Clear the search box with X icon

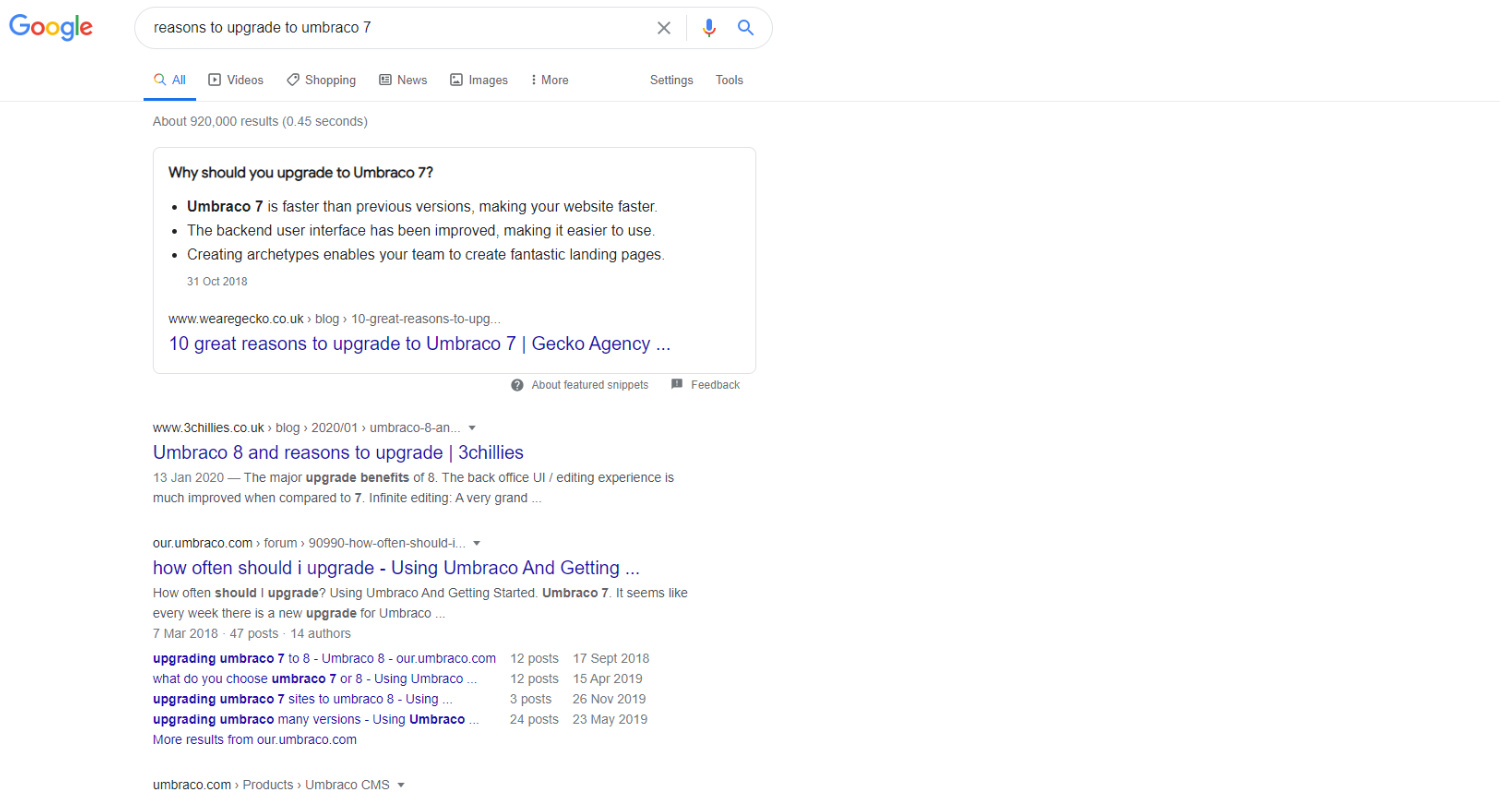pos(664,28)
